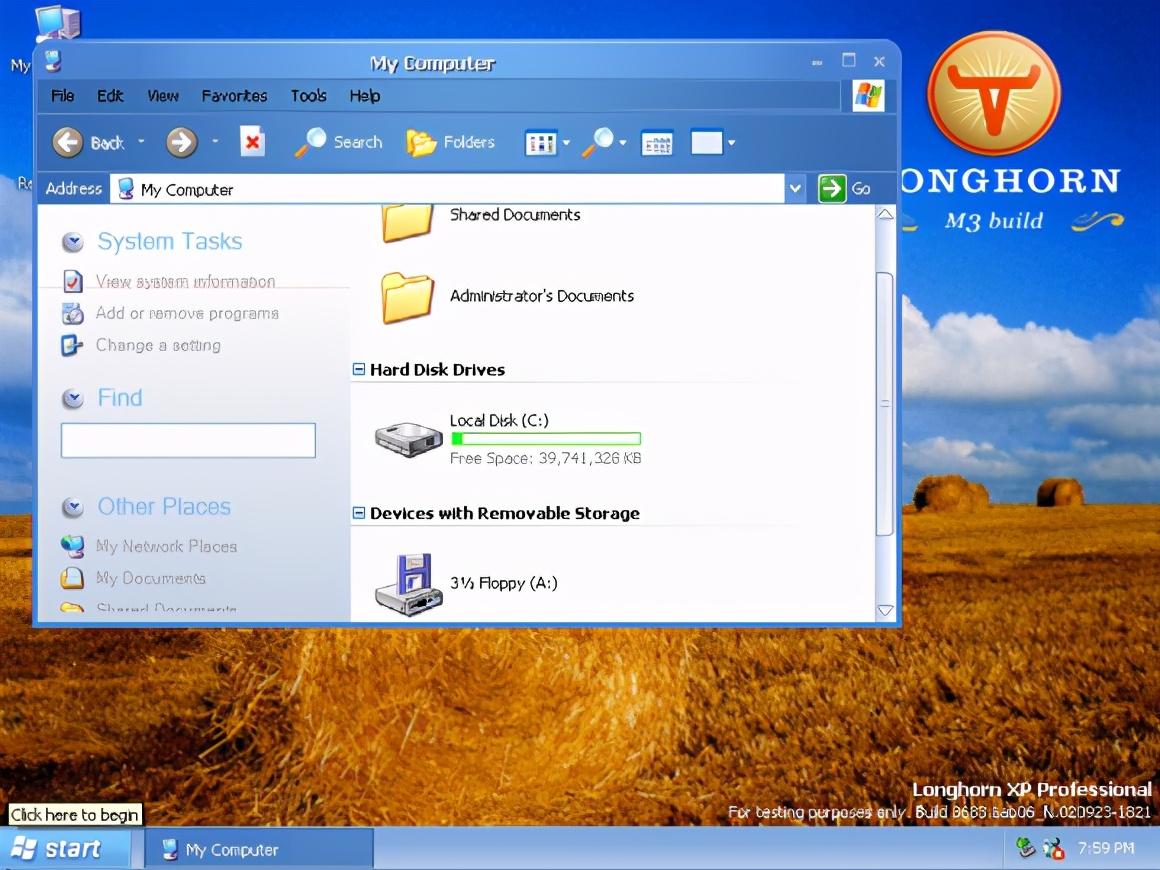Open the magnifier icon's dropdown arrow

tap(623, 143)
